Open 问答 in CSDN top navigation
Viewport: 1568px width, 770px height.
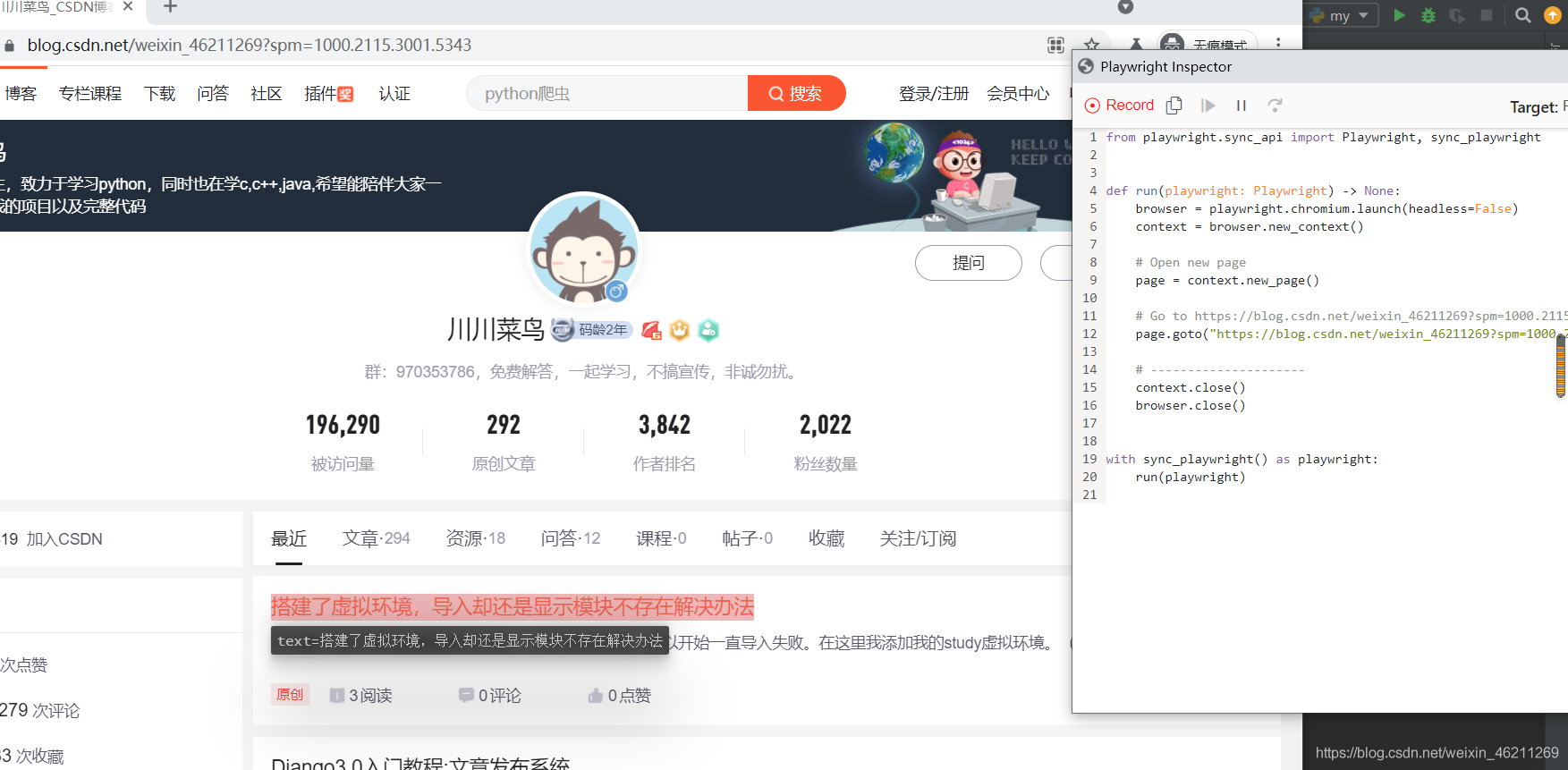point(213,94)
